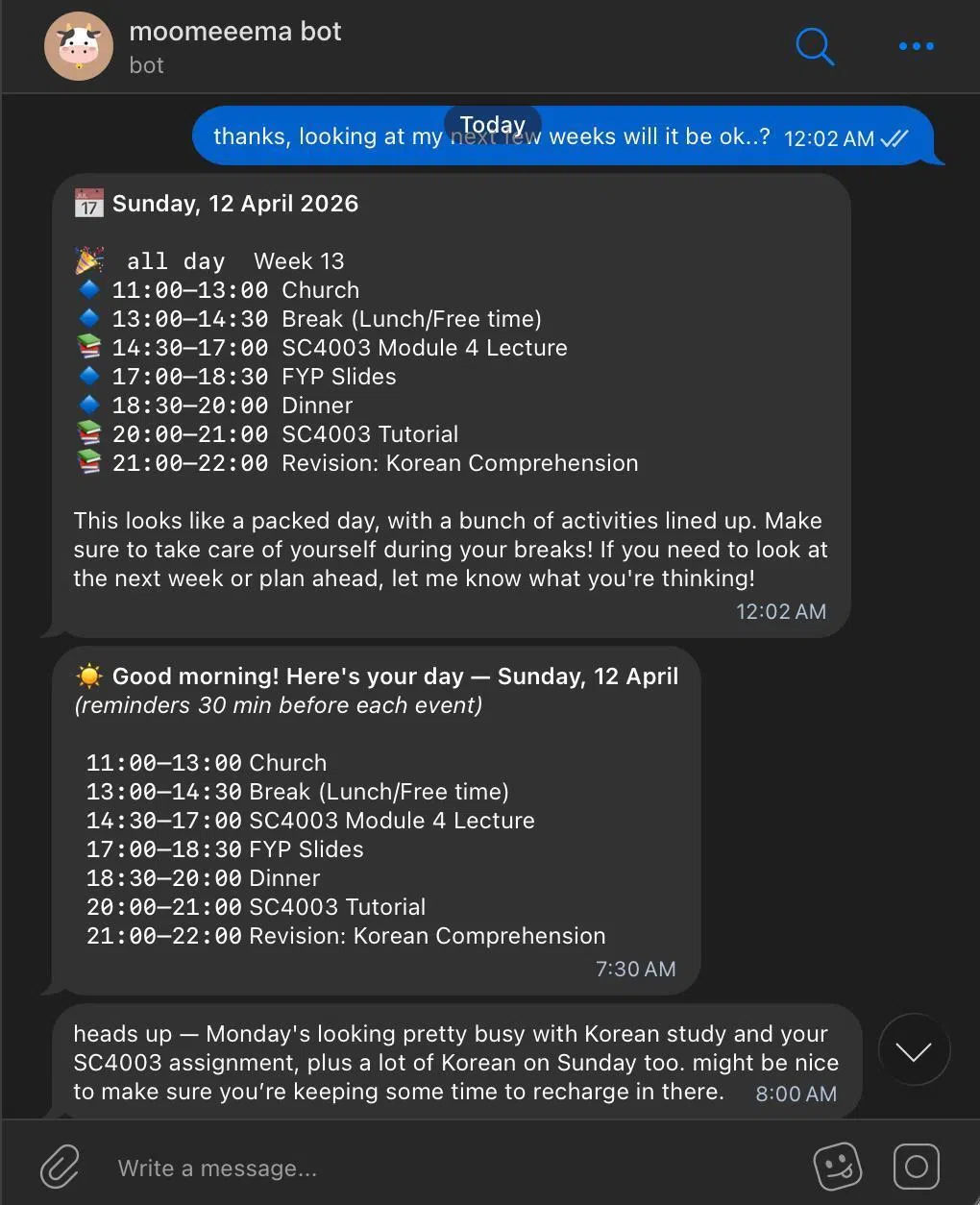
Task: Click the sun emoji in Good morning message
Action: pyautogui.click(x=88, y=676)
